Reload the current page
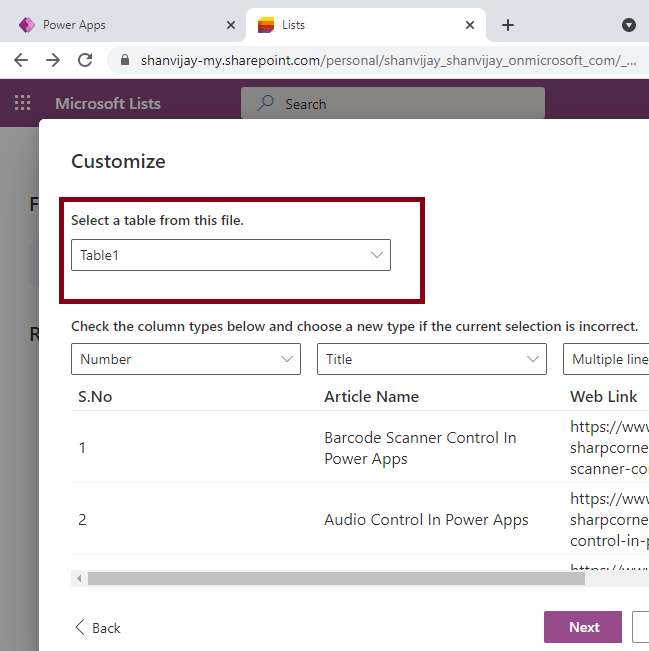The height and width of the screenshot is (651, 649). pos(85,60)
